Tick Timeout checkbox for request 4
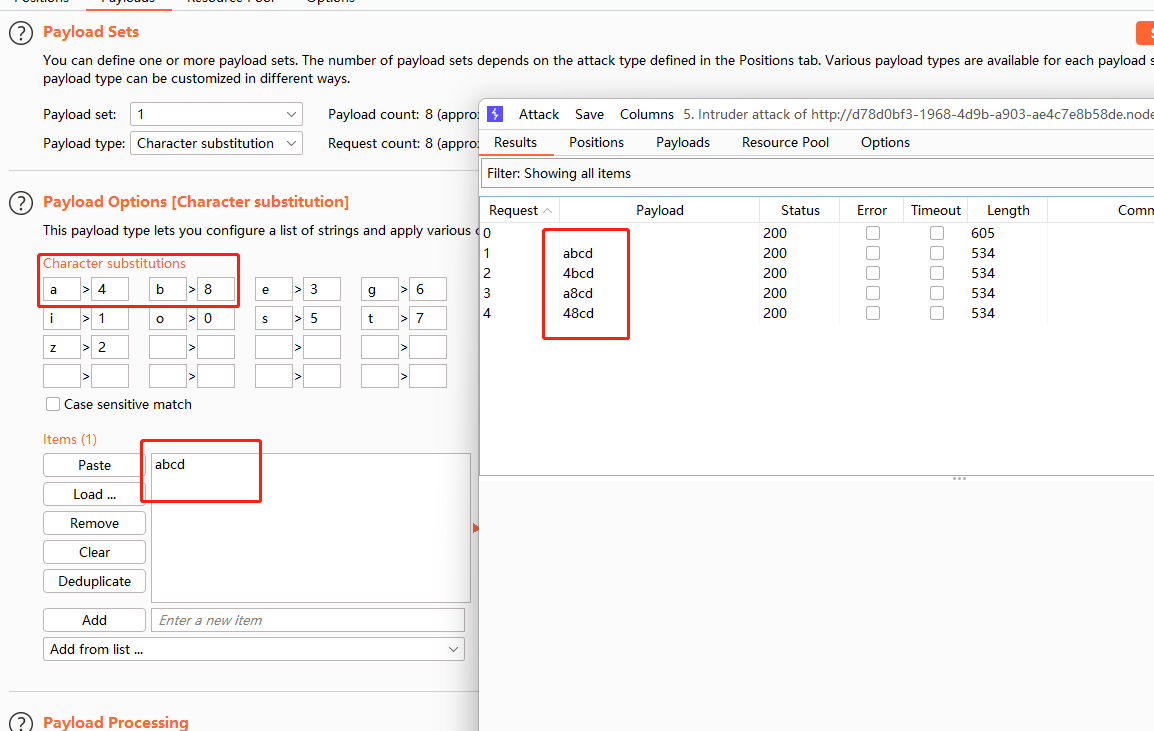Image resolution: width=1154 pixels, height=731 pixels. click(937, 313)
